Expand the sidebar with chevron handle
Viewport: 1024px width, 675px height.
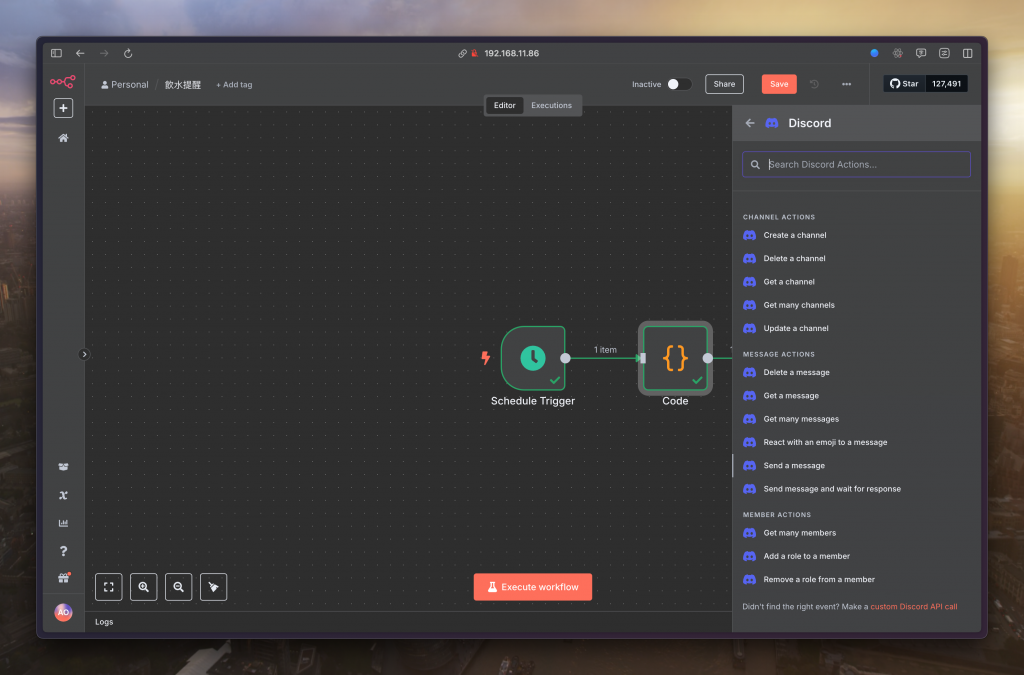click(84, 354)
